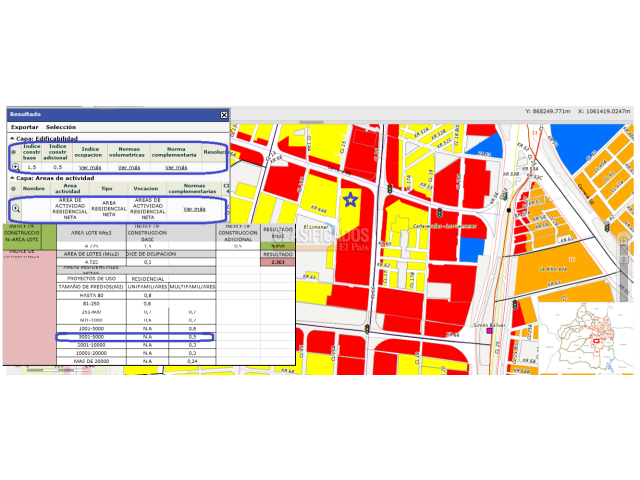Click the green select-all icon in Edificabilidad header
Image resolution: width=640 pixels, height=480 pixels.
click(13, 150)
